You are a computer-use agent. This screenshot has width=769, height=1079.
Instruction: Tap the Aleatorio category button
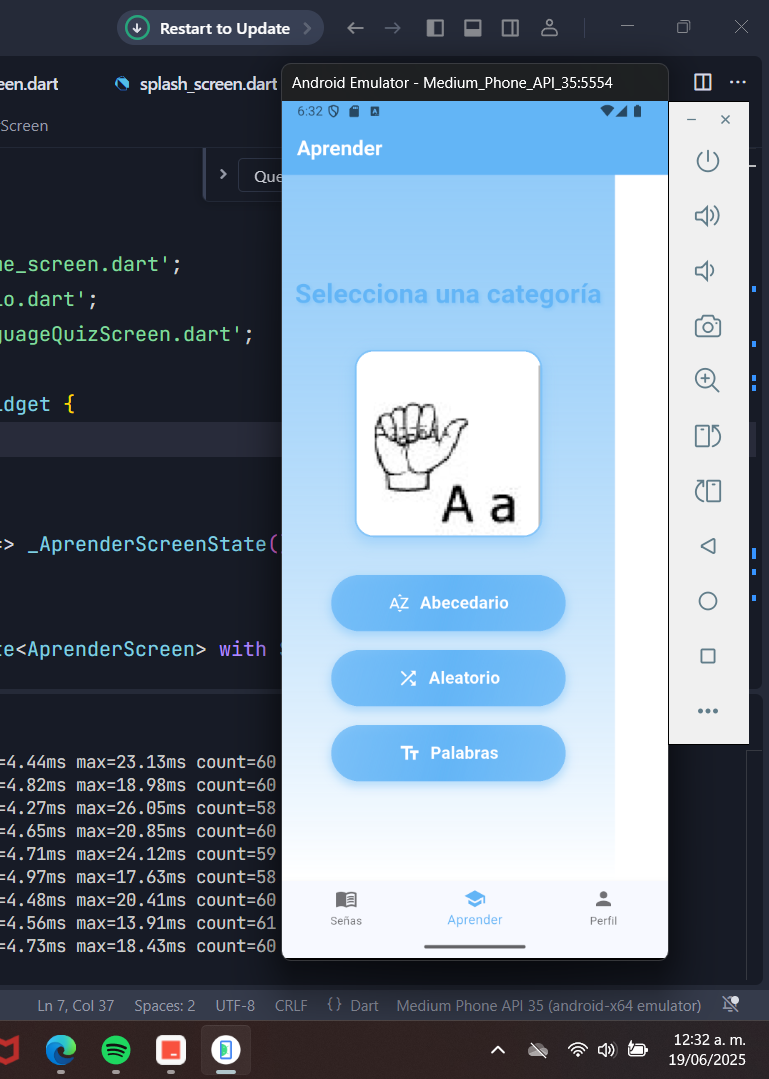pyautogui.click(x=448, y=678)
